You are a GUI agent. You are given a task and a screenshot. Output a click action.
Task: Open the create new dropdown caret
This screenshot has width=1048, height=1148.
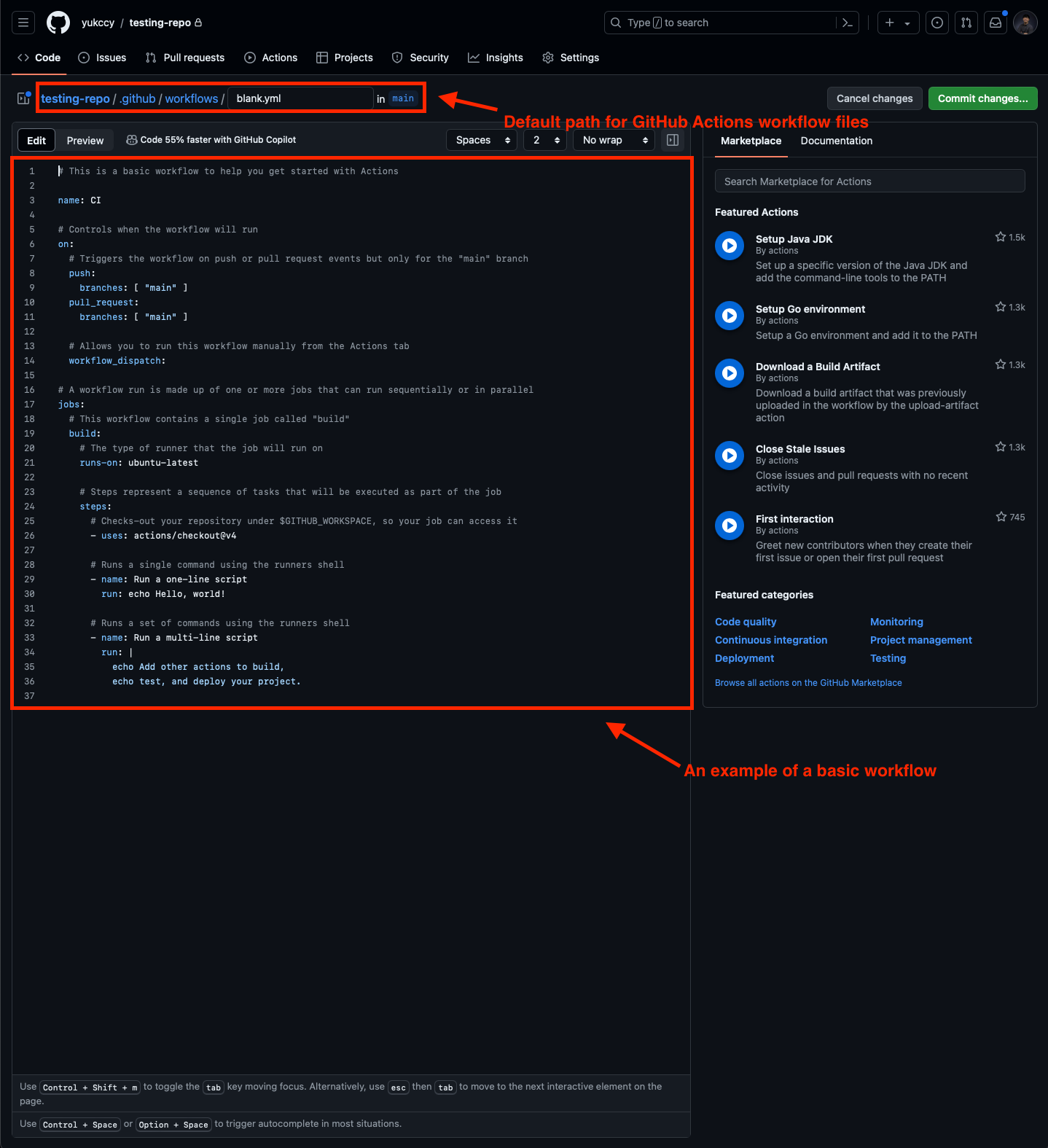pos(907,23)
